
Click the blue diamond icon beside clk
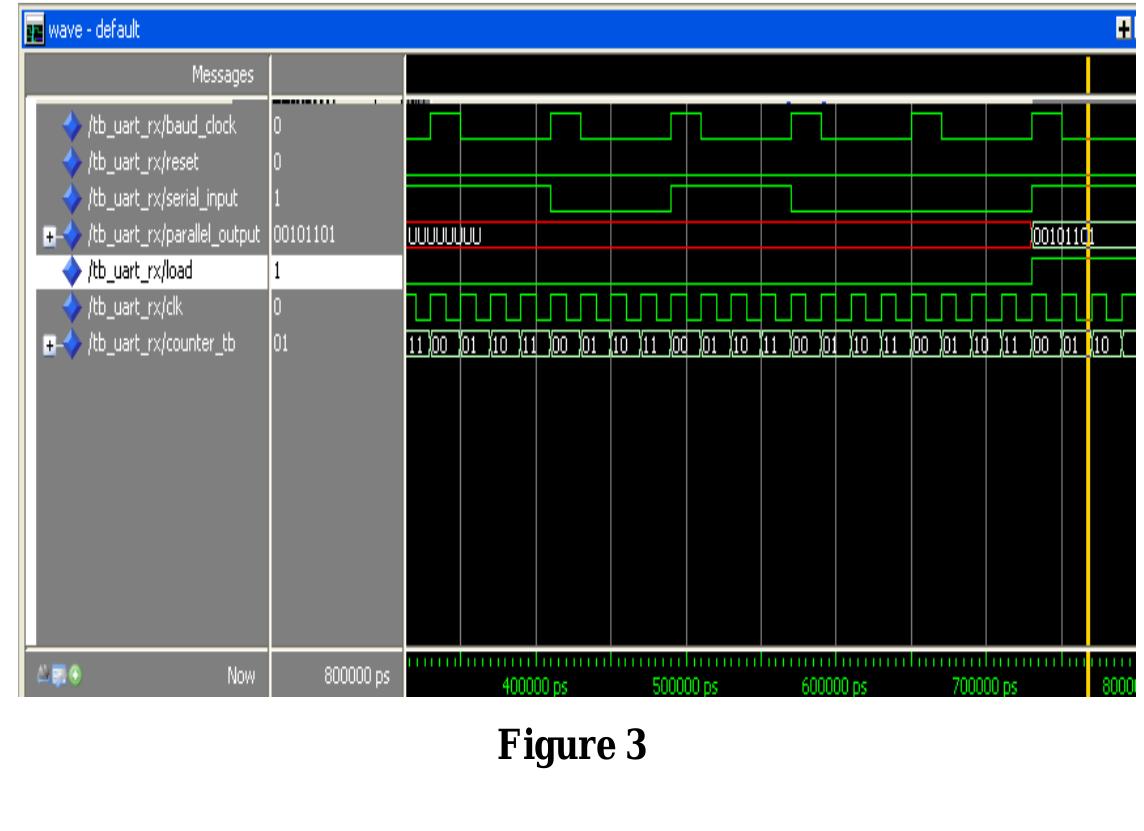tap(72, 307)
